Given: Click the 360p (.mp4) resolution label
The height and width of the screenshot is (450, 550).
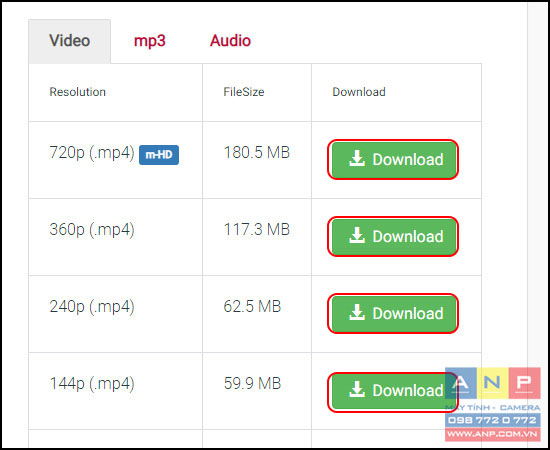Looking at the screenshot, I should (92, 230).
